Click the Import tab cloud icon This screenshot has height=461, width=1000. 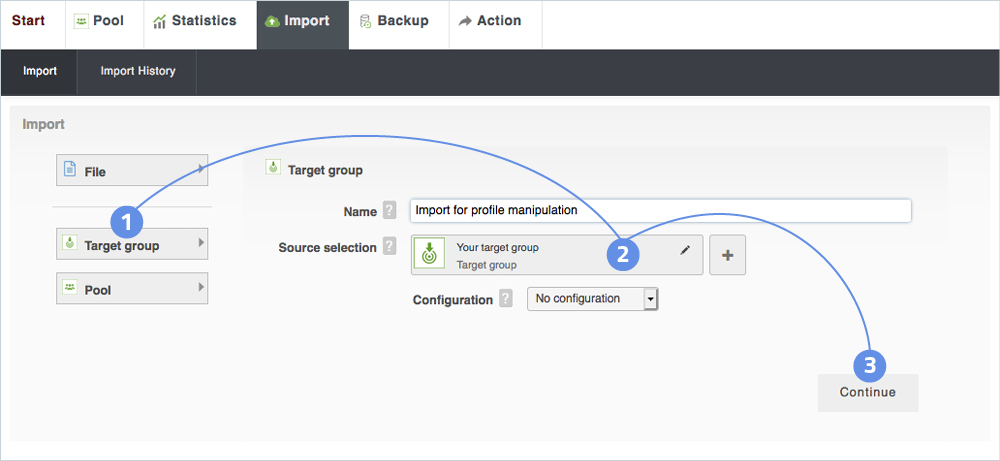point(272,21)
